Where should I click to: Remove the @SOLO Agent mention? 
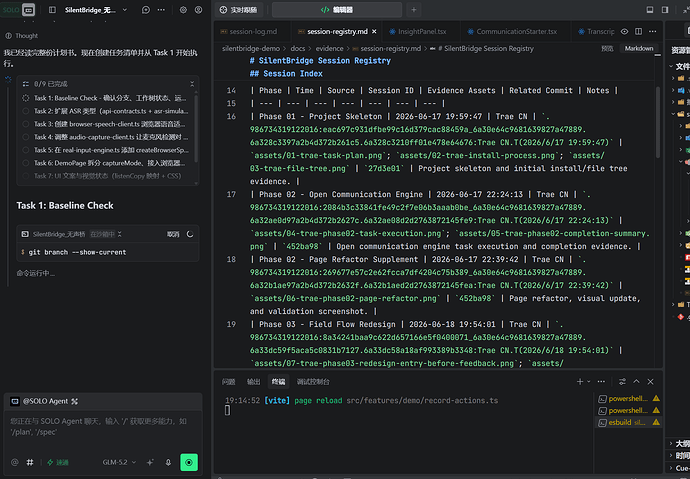click(75, 401)
